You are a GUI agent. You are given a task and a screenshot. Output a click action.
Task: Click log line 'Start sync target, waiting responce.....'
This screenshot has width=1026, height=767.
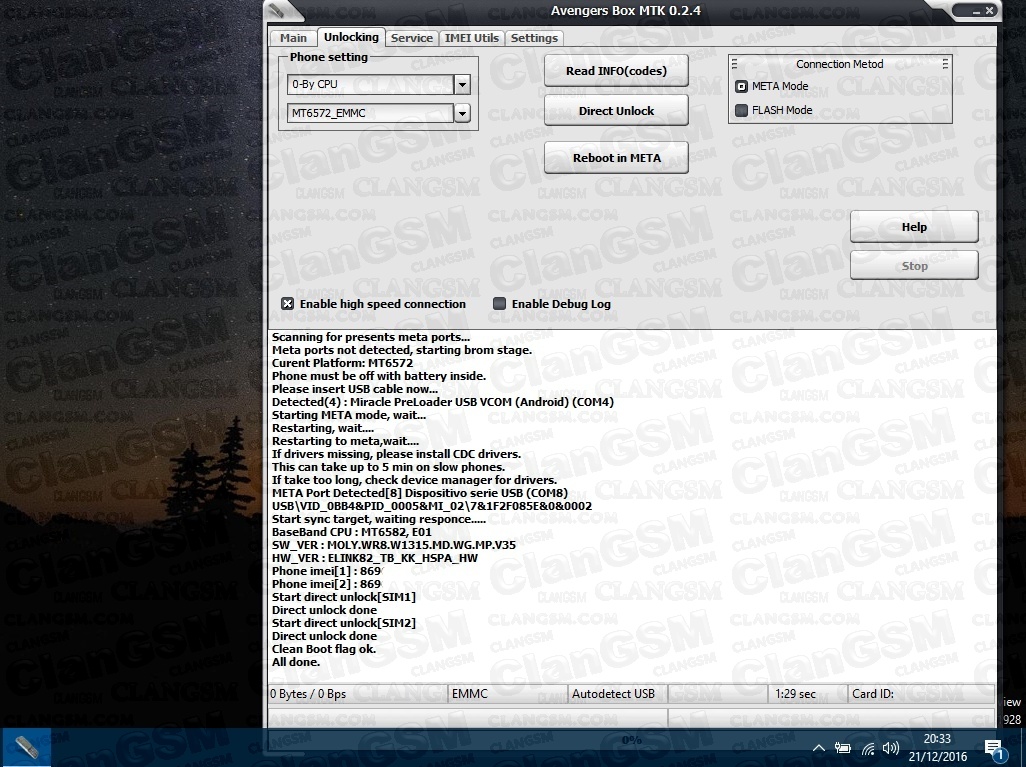pos(379,519)
